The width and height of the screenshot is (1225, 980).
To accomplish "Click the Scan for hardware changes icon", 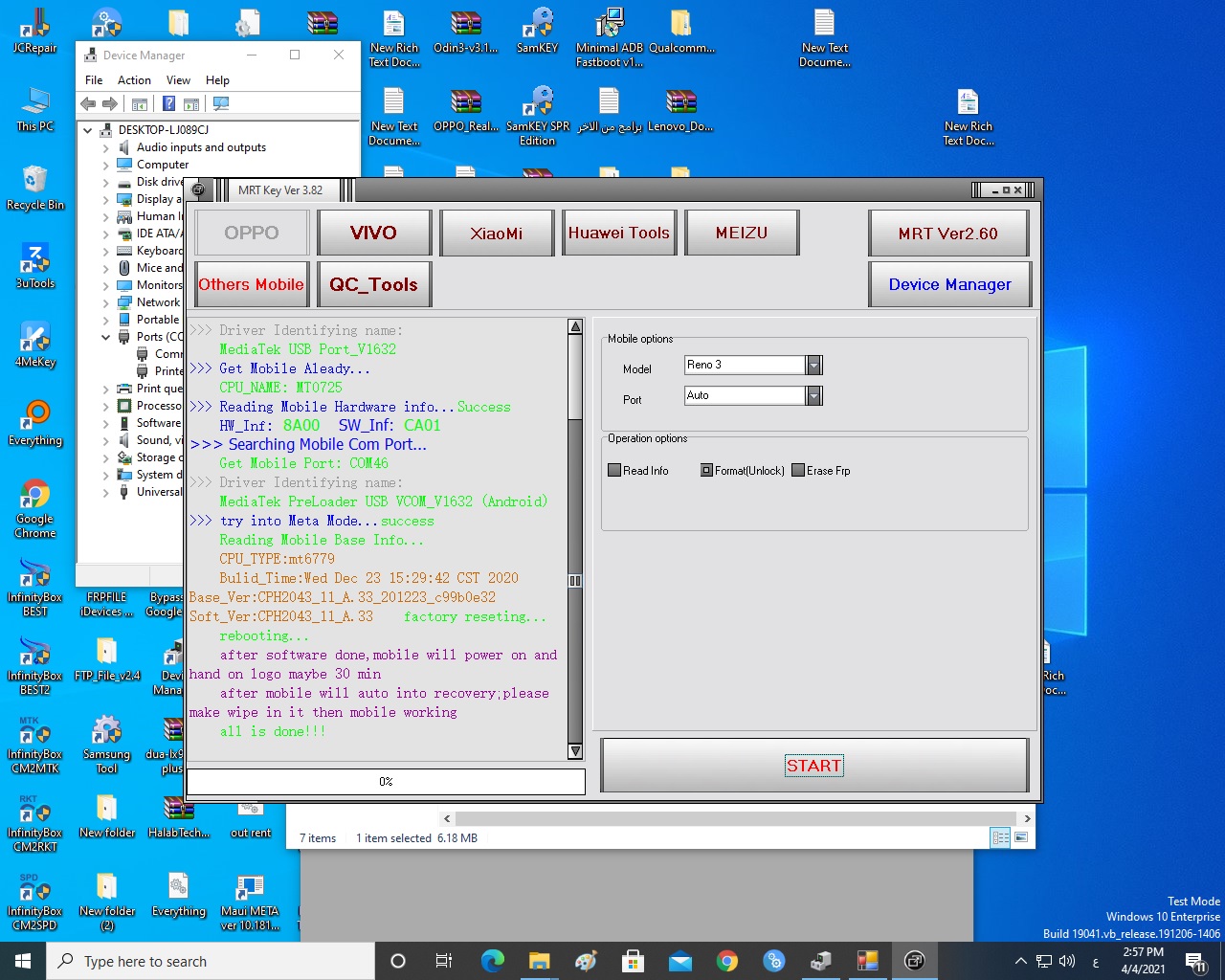I will [x=221, y=103].
